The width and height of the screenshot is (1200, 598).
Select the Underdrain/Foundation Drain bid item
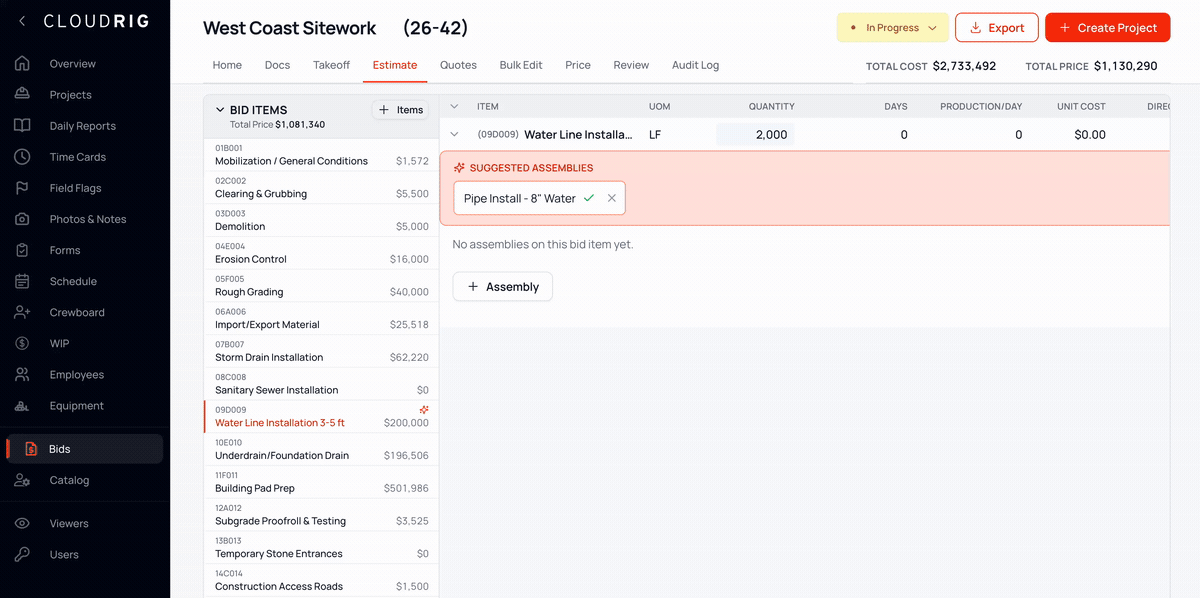pyautogui.click(x=321, y=450)
